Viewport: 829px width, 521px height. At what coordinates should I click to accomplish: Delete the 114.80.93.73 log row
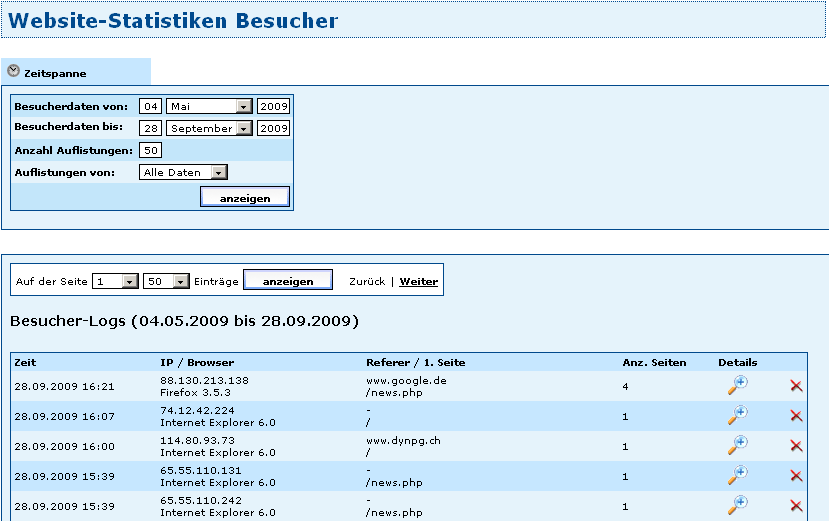point(796,446)
